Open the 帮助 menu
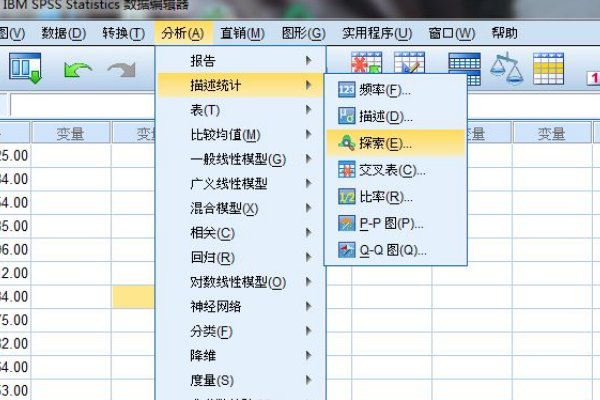Image resolution: width=600 pixels, height=400 pixels. [x=505, y=33]
